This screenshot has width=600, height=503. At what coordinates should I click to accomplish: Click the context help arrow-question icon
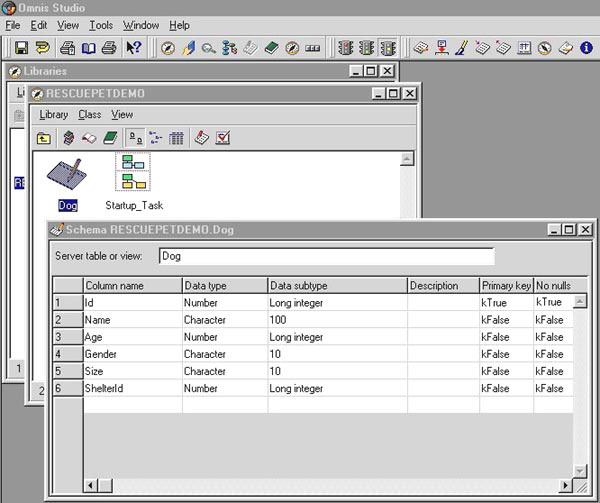[134, 48]
